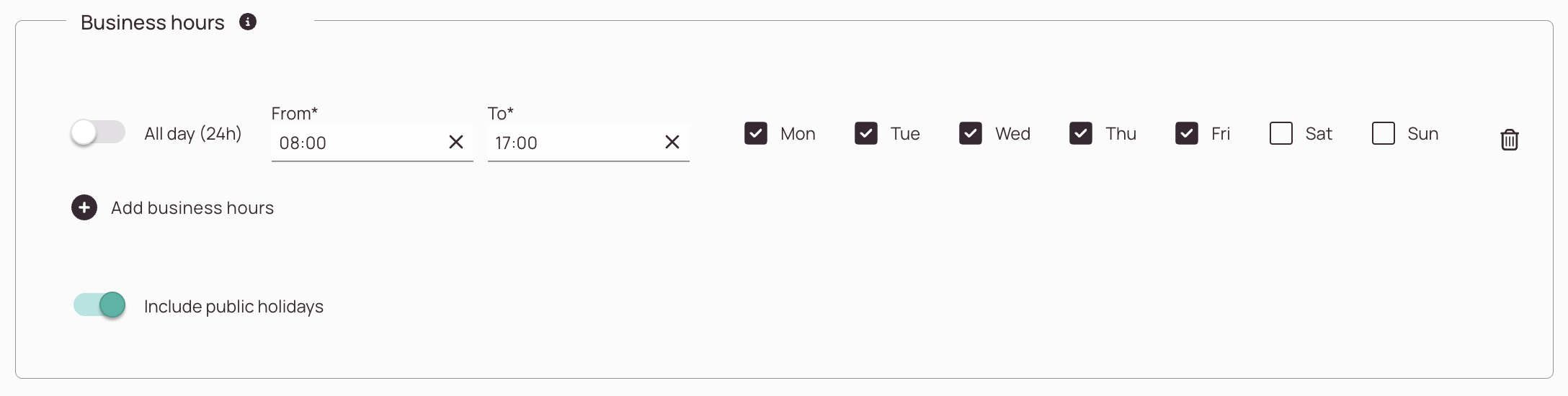Check the Sat checkbox
The width and height of the screenshot is (1568, 396).
(1281, 134)
